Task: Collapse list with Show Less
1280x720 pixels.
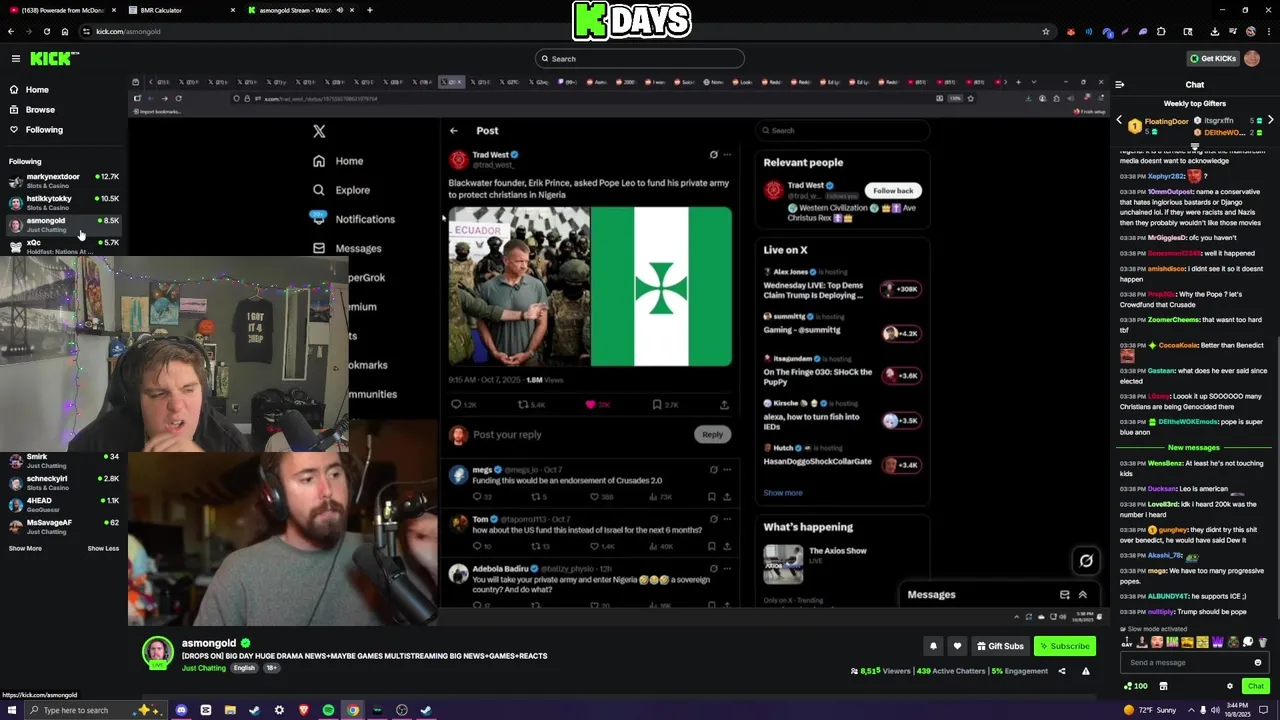Action: pyautogui.click(x=103, y=549)
